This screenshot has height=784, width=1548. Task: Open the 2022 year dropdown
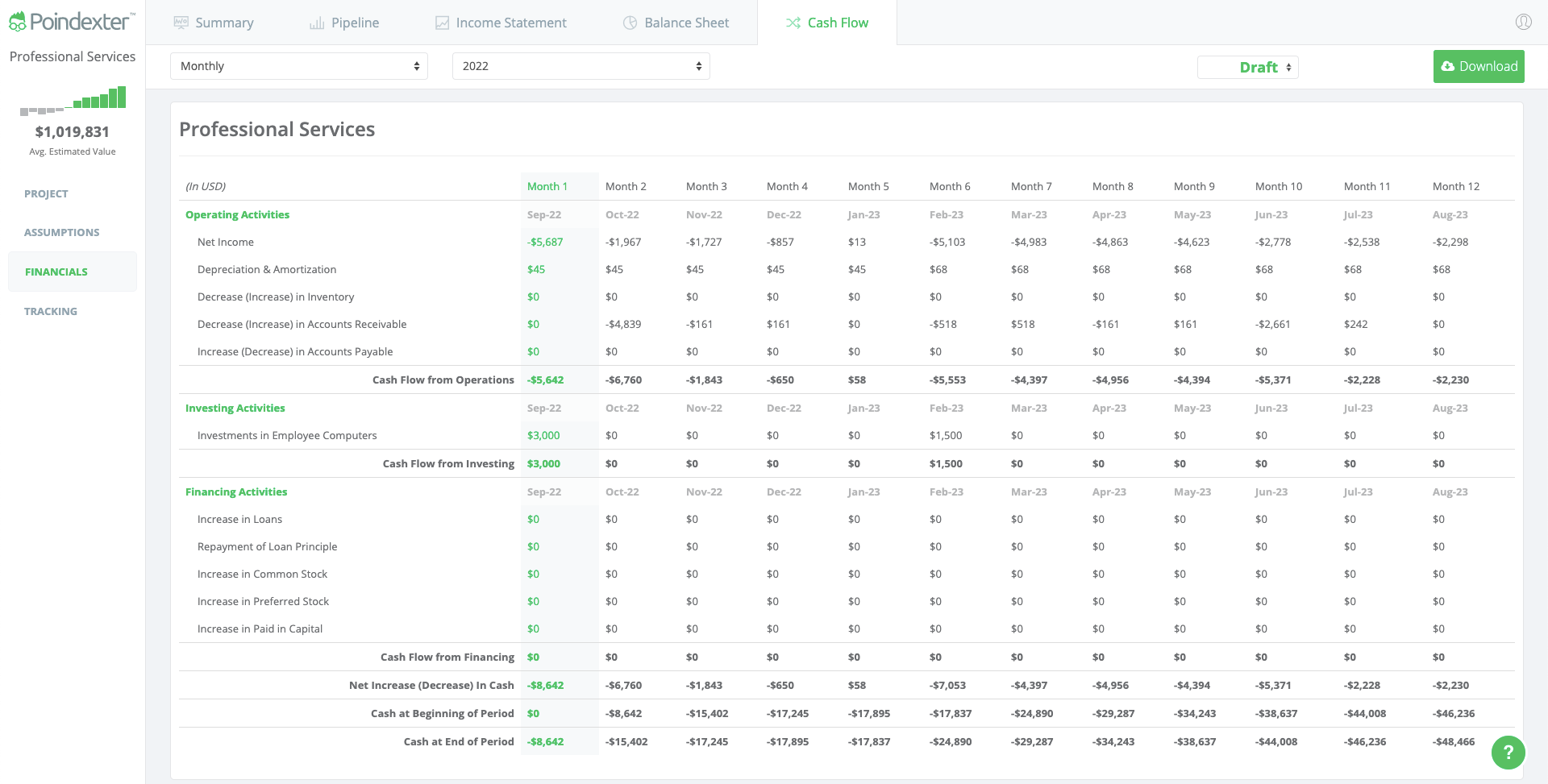[581, 66]
